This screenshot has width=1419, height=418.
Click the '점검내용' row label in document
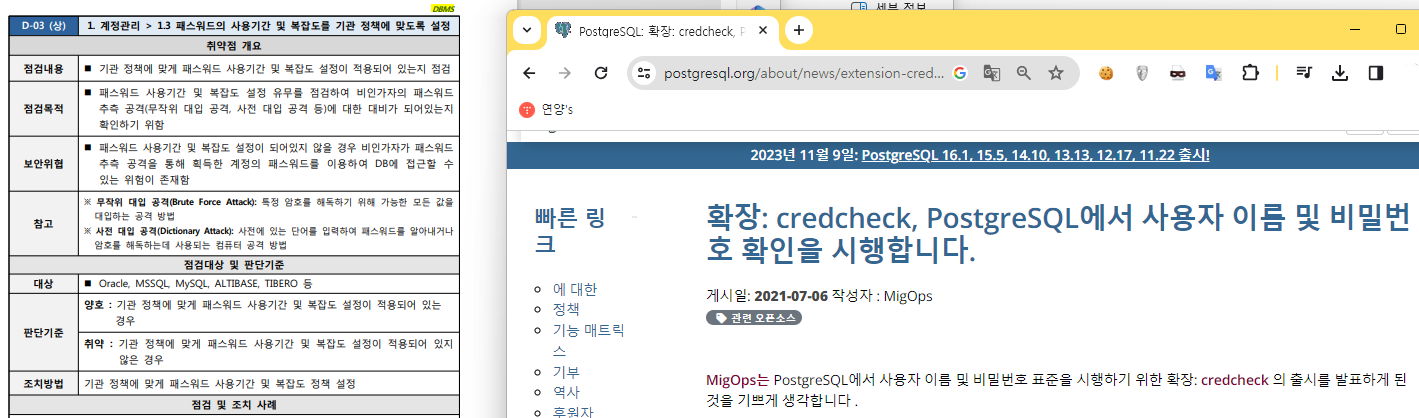tap(42, 69)
